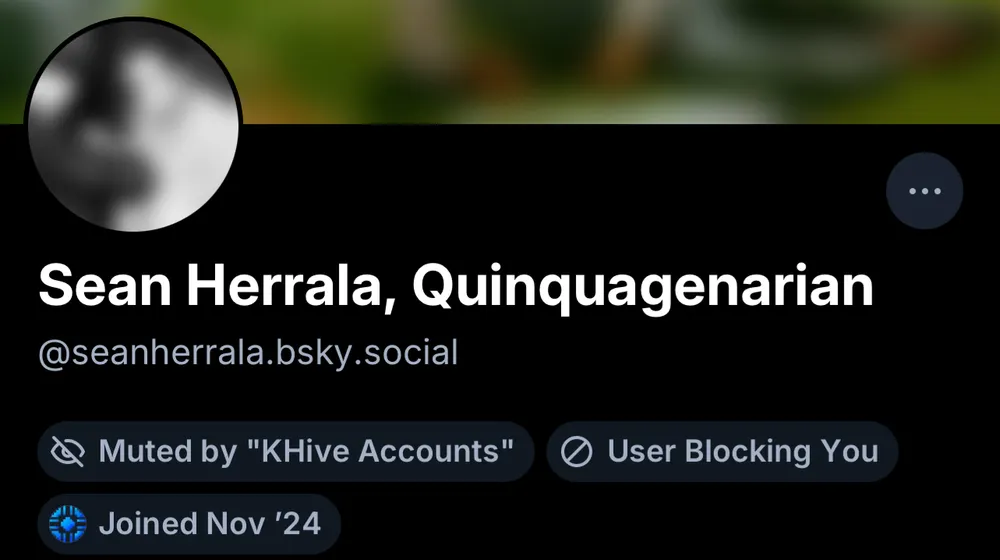Click the crossed-out eye mute icon
Screen dimensions: 1000x560
pyautogui.click(x=68, y=452)
